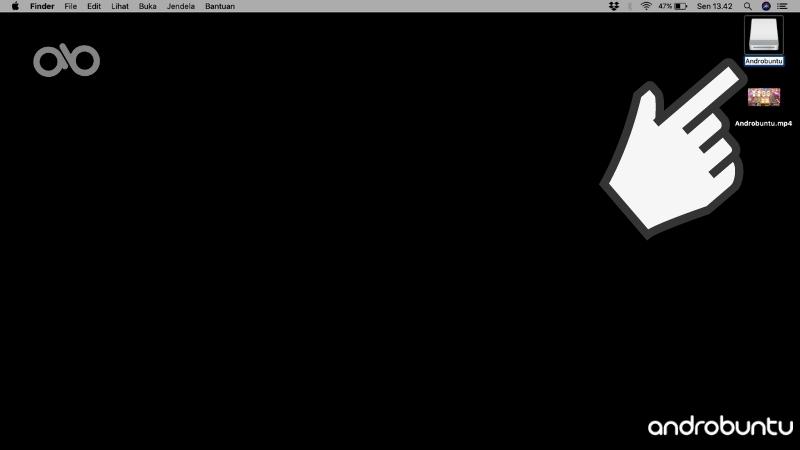
Task: Click the Dropbox menu bar icon
Action: coord(614,6)
